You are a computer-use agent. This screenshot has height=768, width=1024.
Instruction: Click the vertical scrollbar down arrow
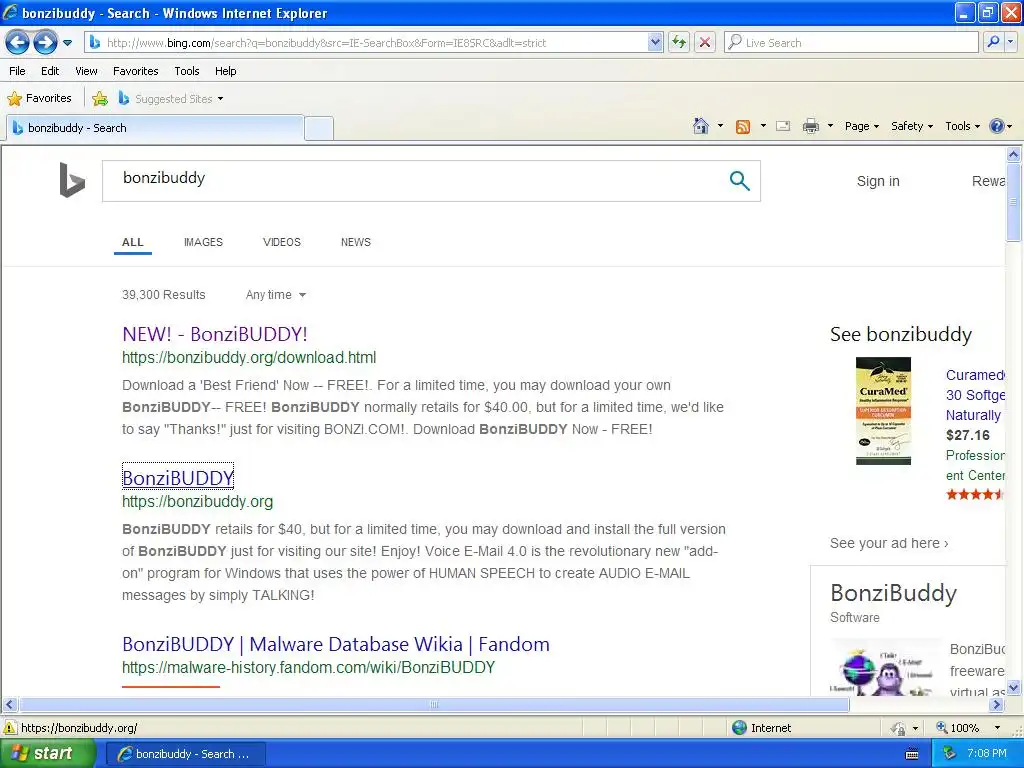(1014, 688)
